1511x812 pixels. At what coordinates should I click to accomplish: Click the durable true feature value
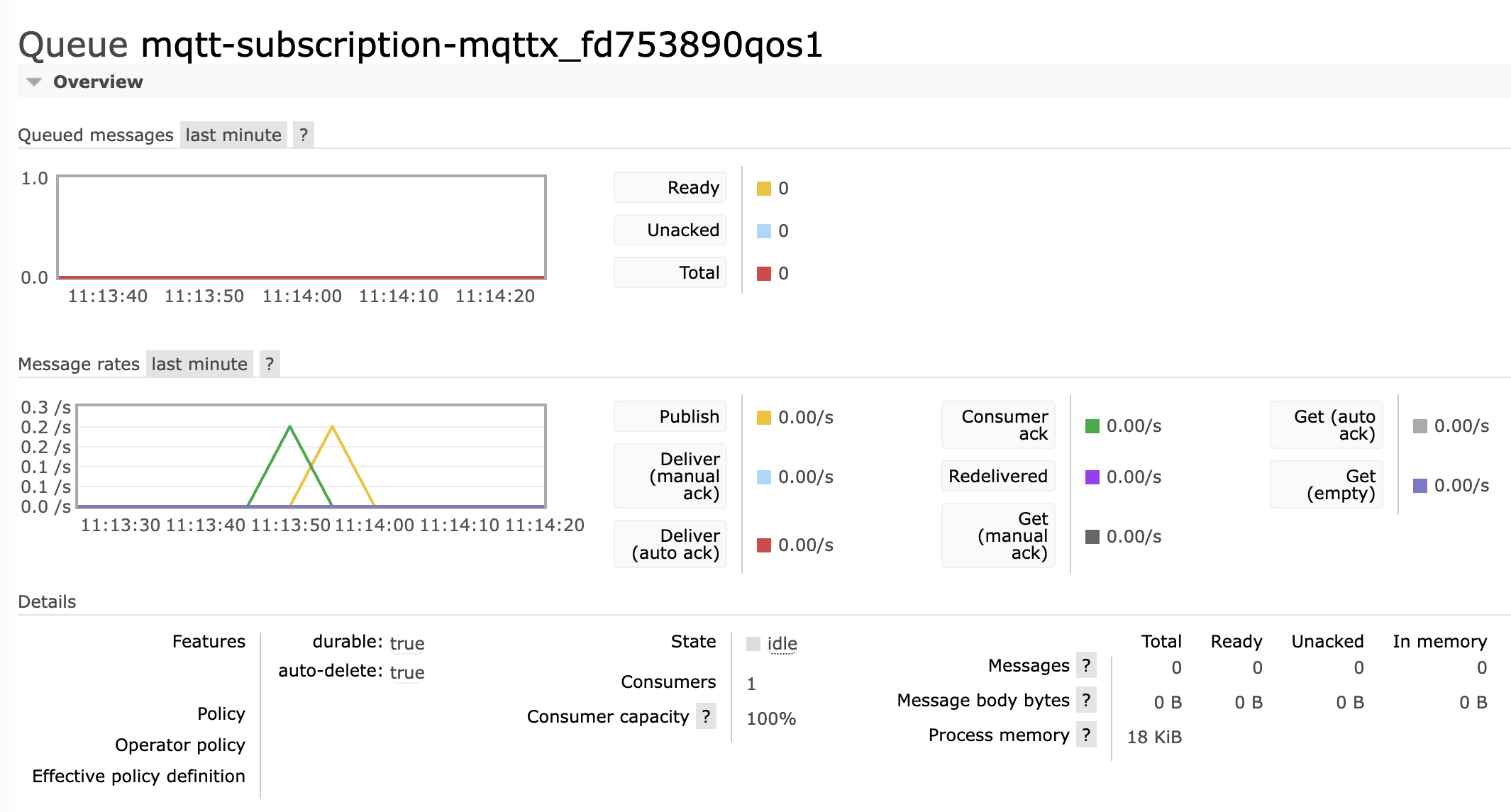click(406, 643)
